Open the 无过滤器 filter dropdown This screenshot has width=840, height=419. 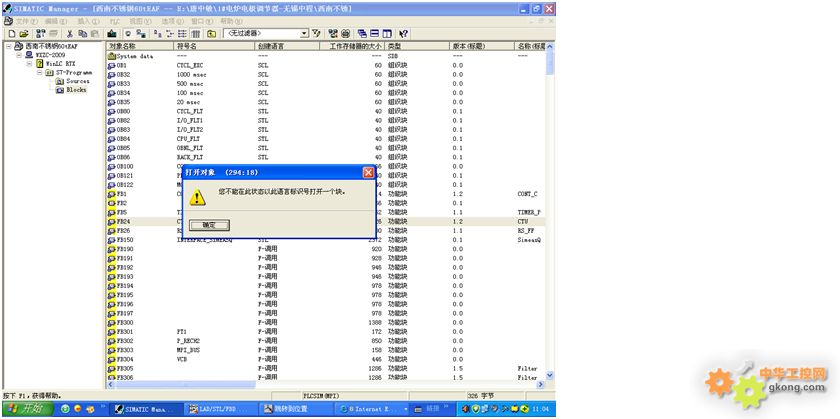tap(304, 34)
